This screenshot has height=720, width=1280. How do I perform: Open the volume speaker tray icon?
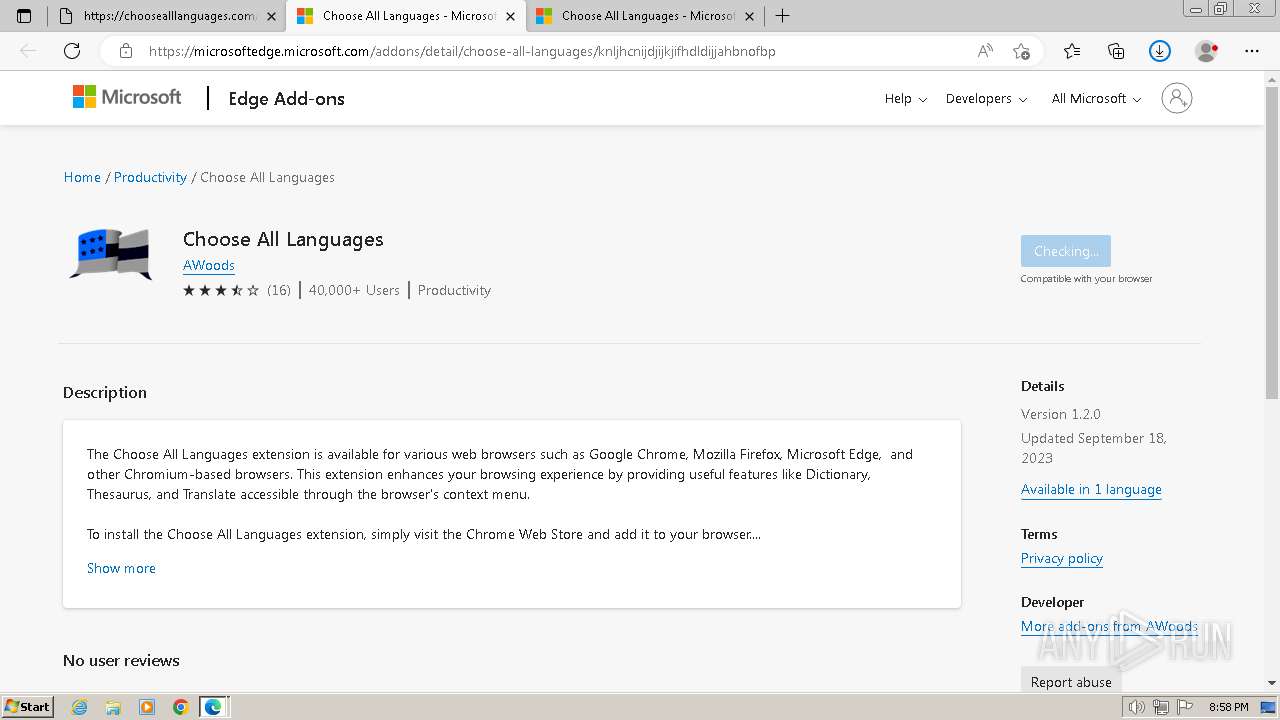(x=1136, y=707)
